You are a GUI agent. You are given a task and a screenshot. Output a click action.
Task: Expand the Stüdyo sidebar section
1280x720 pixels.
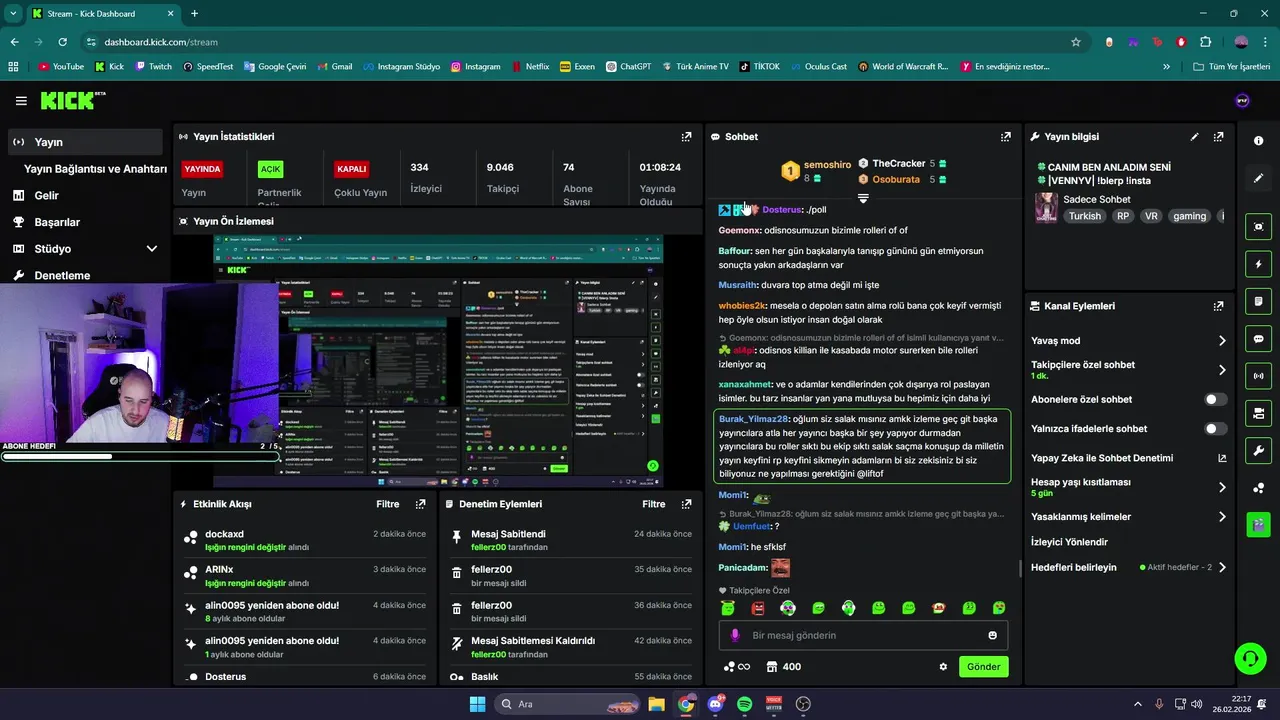(x=152, y=249)
